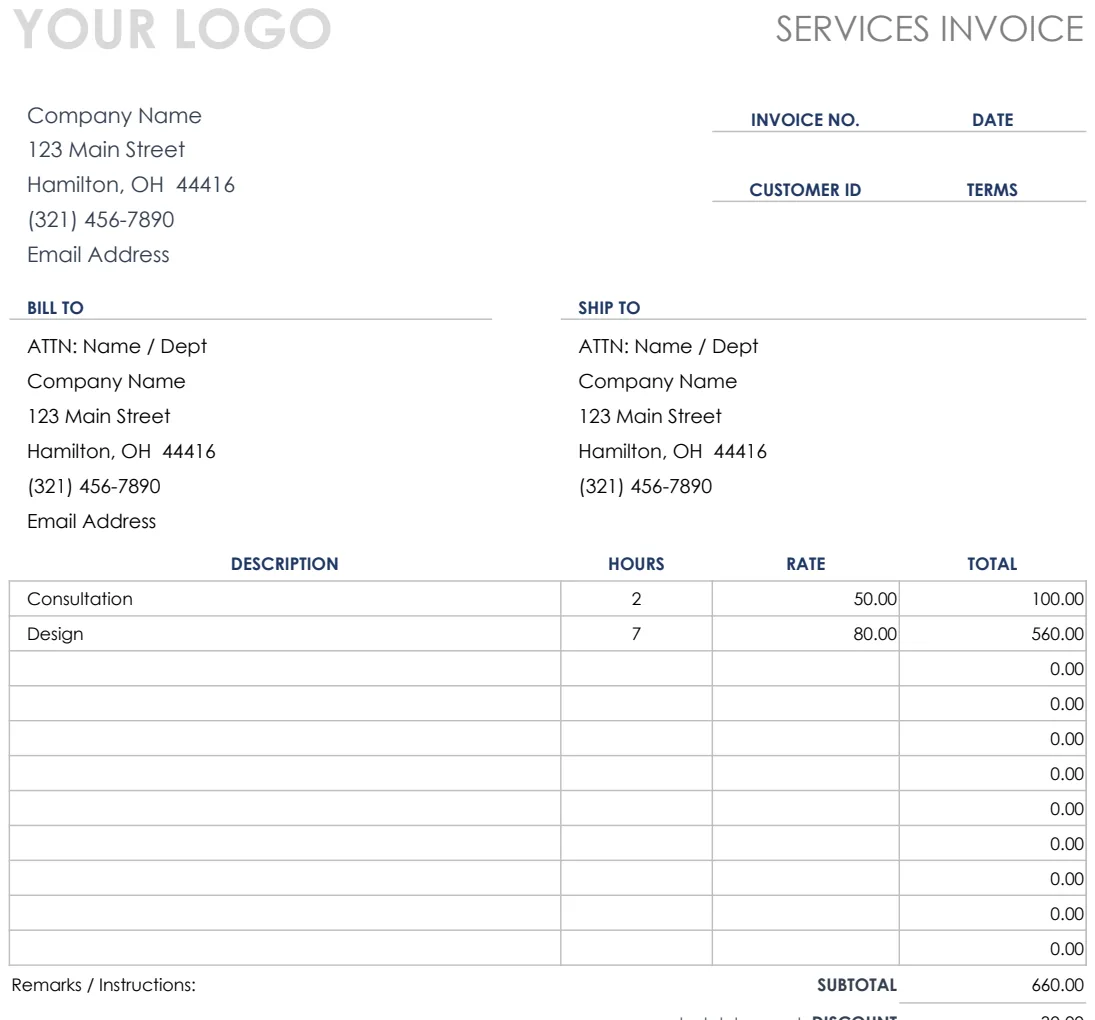Click the DATE header label

click(x=992, y=120)
